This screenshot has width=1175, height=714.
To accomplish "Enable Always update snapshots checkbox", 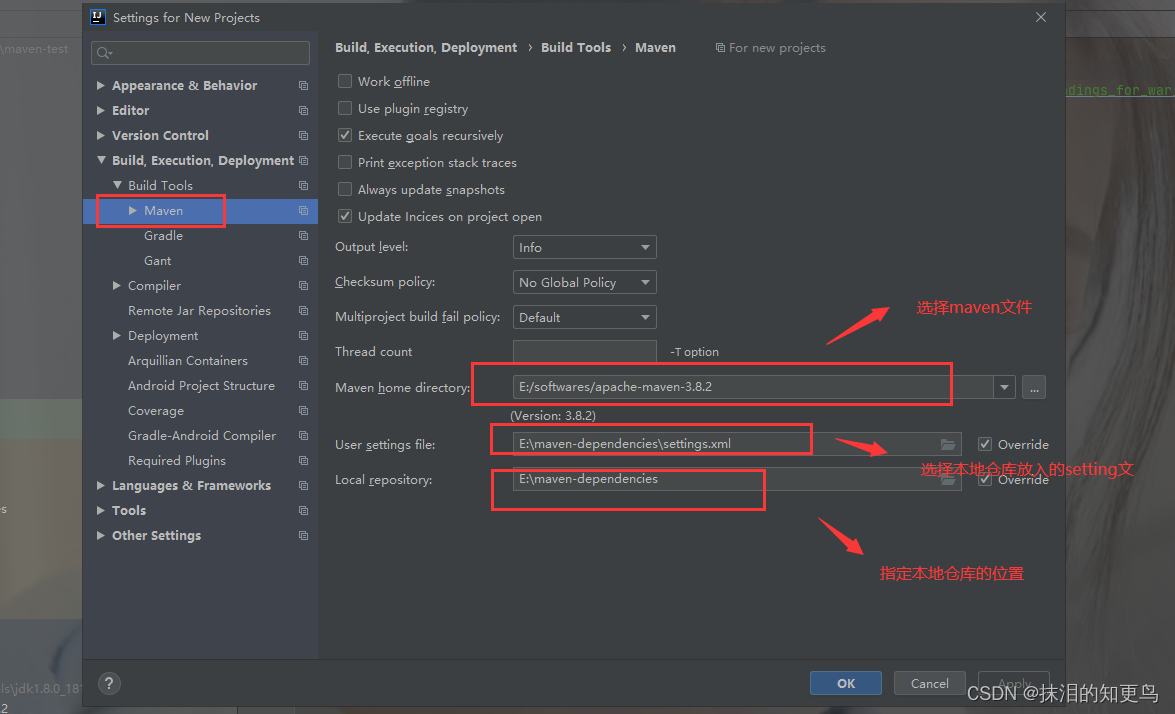I will (x=345, y=189).
